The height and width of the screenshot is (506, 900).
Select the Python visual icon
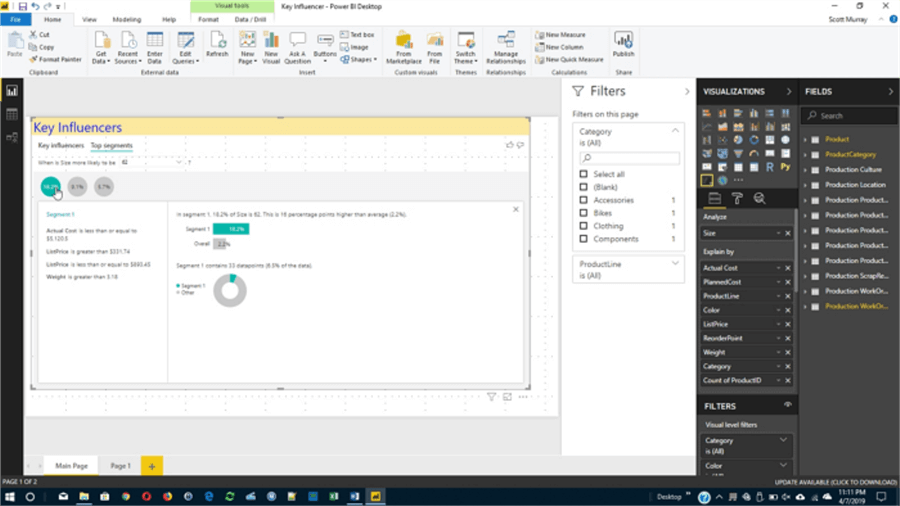785,167
